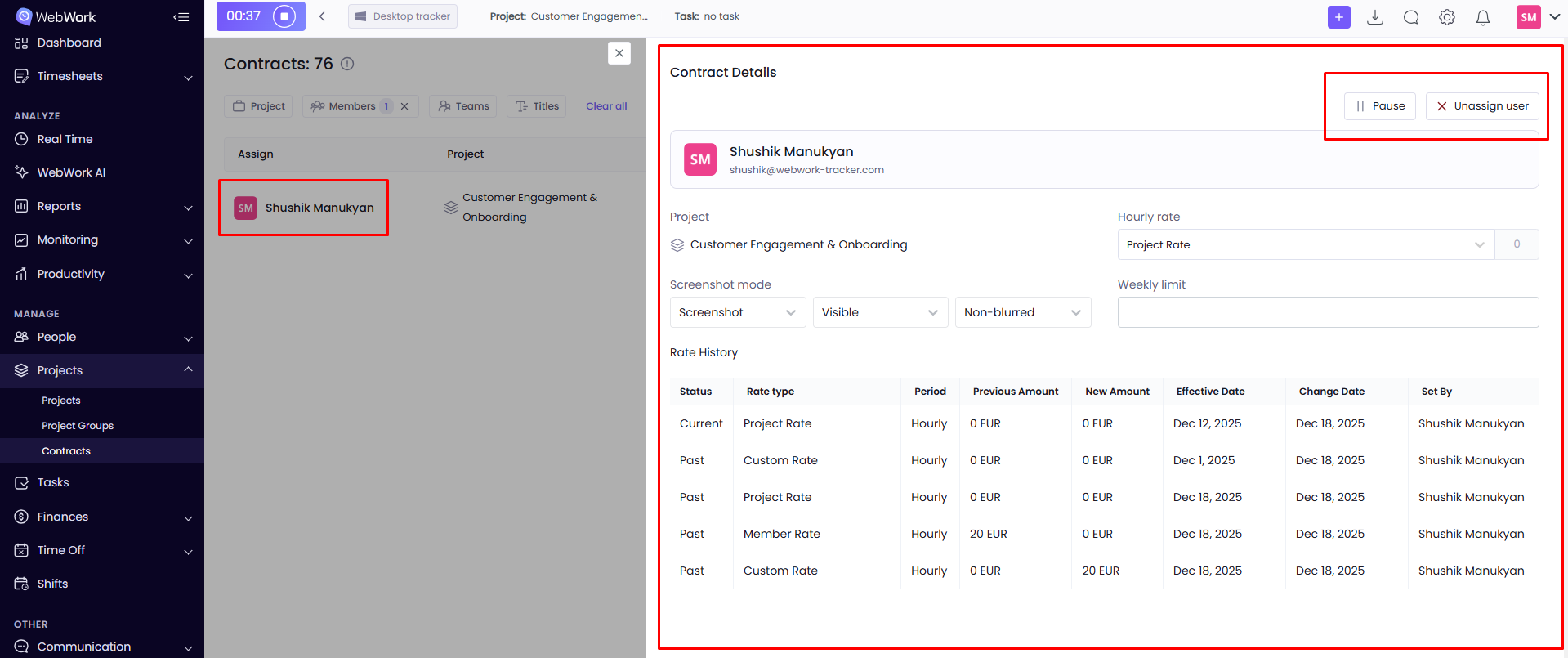
Task: Pause the contract
Action: (x=1379, y=106)
